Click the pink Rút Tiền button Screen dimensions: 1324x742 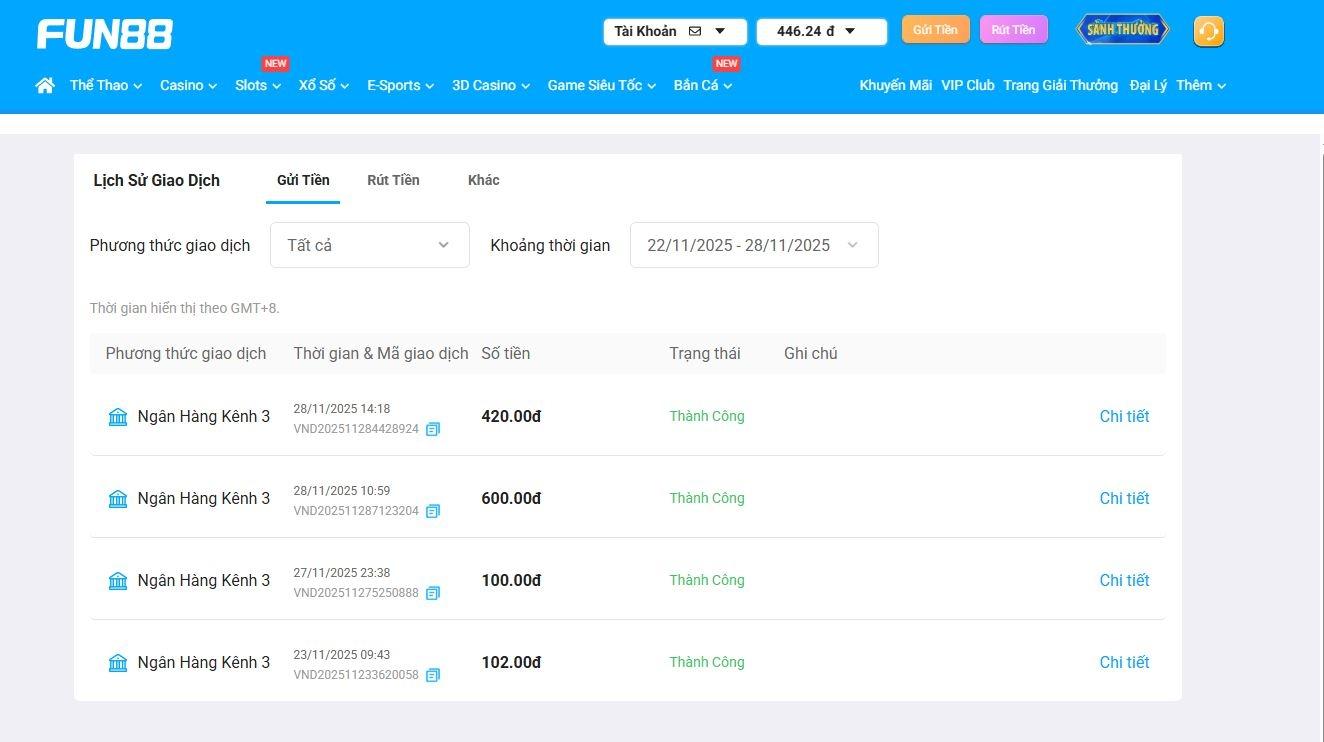[1013, 30]
